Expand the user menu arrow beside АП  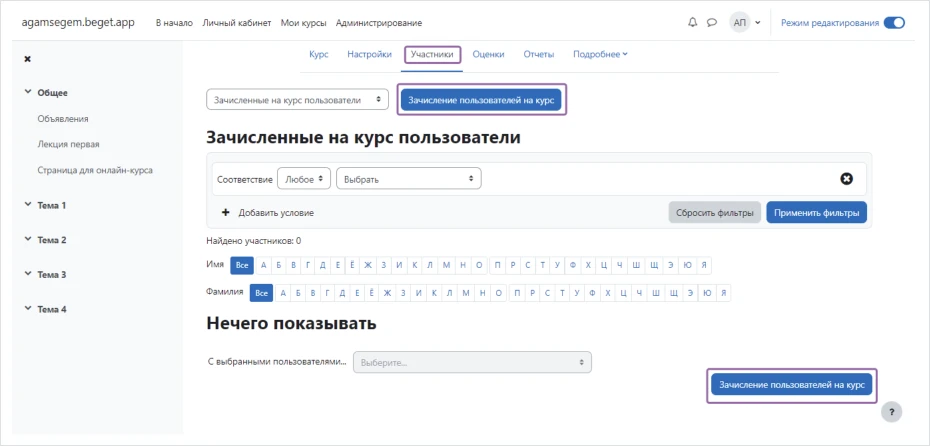point(757,23)
